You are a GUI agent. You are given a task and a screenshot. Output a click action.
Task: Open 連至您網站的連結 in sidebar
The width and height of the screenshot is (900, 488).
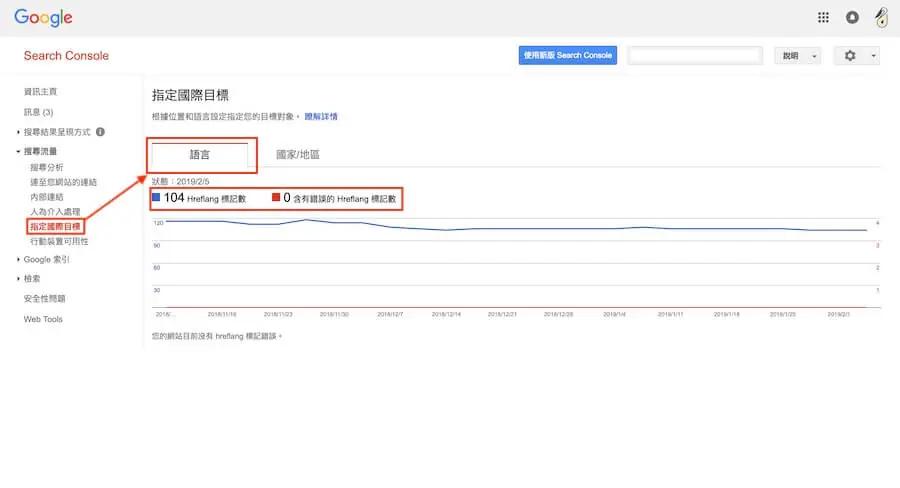tap(63, 183)
